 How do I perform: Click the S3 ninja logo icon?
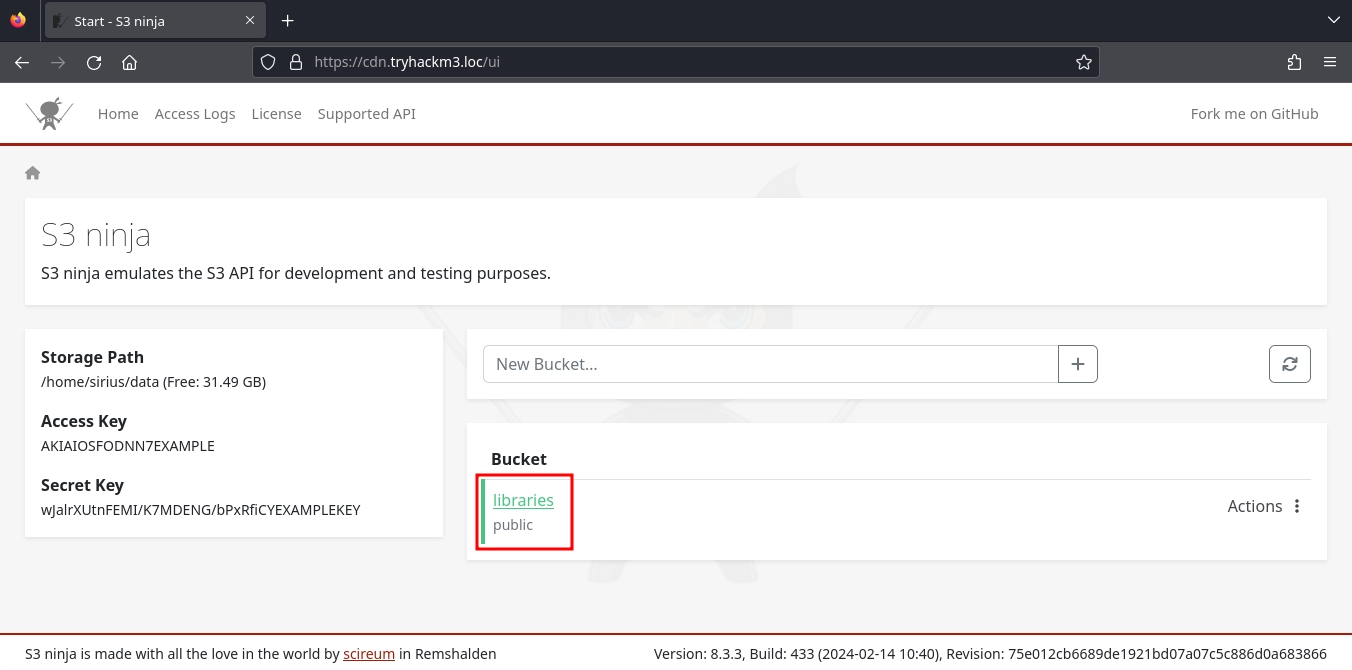[50, 114]
